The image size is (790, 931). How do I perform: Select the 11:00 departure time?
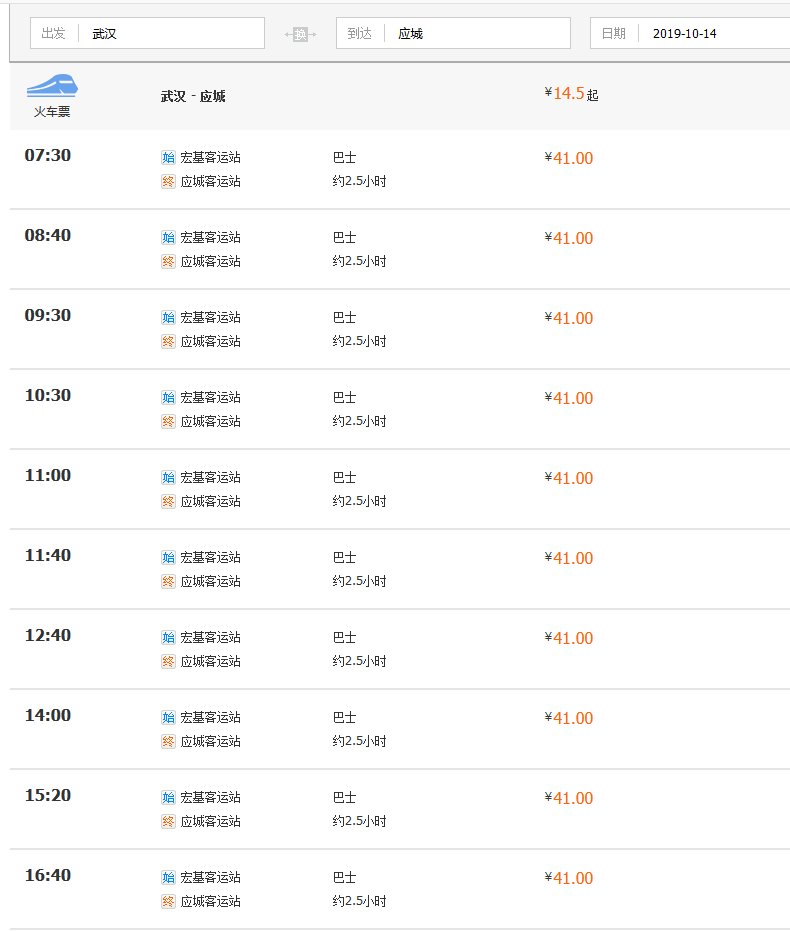pyautogui.click(x=47, y=475)
